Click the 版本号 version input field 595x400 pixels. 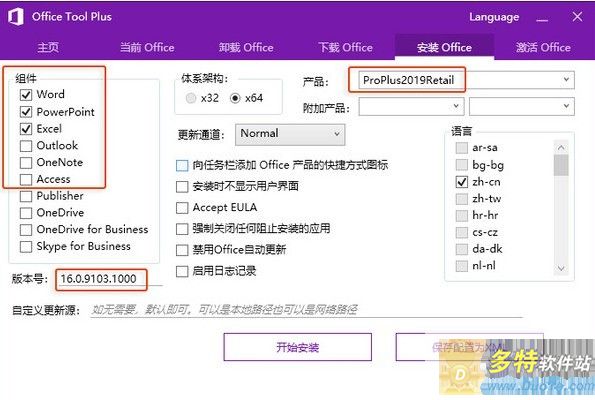(x=109, y=279)
